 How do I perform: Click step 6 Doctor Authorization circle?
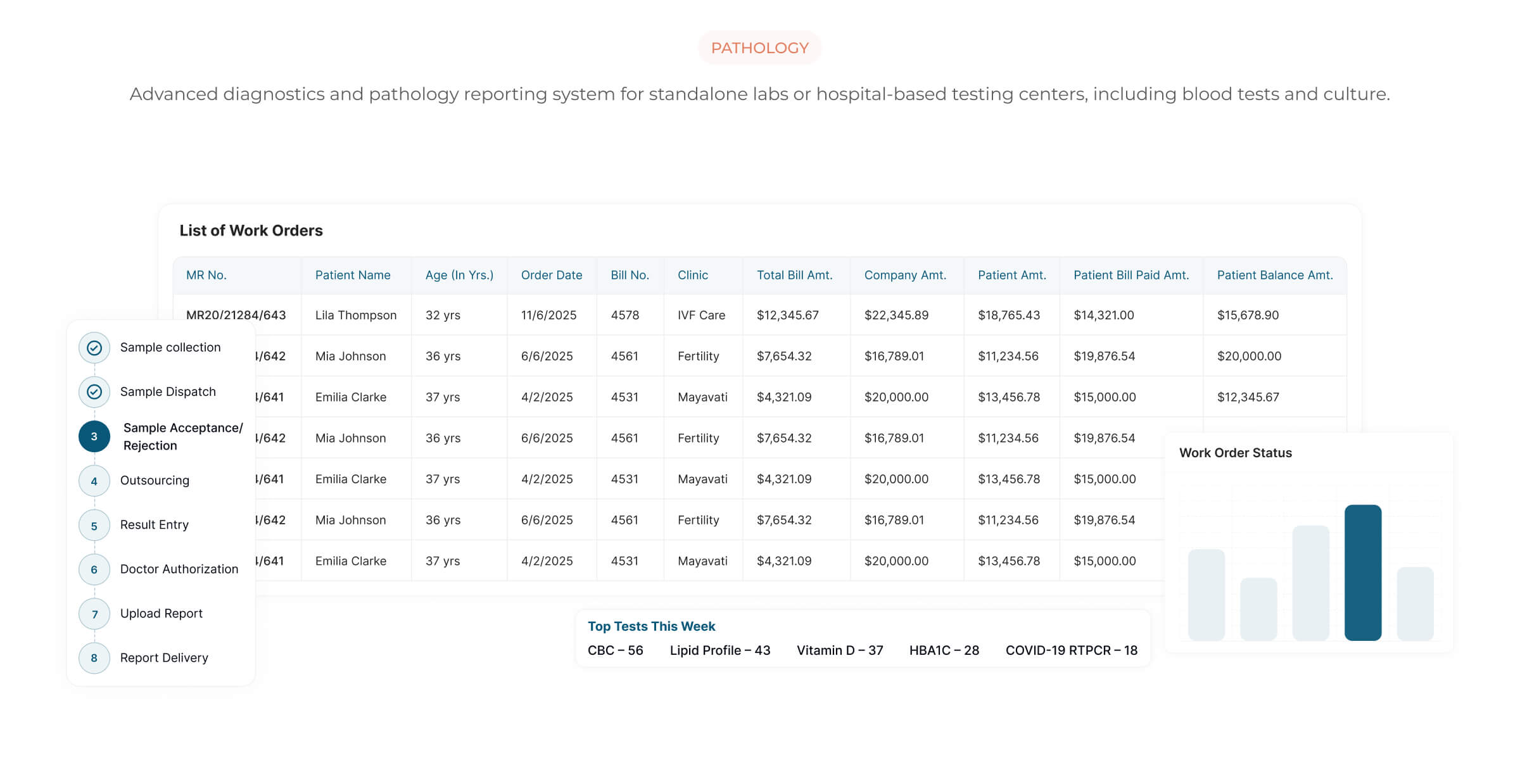coord(94,569)
